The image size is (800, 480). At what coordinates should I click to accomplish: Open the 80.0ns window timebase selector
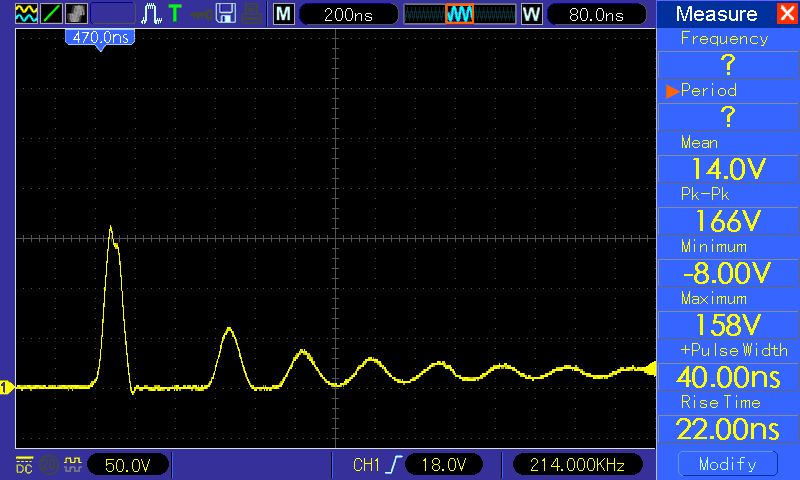pyautogui.click(x=596, y=14)
